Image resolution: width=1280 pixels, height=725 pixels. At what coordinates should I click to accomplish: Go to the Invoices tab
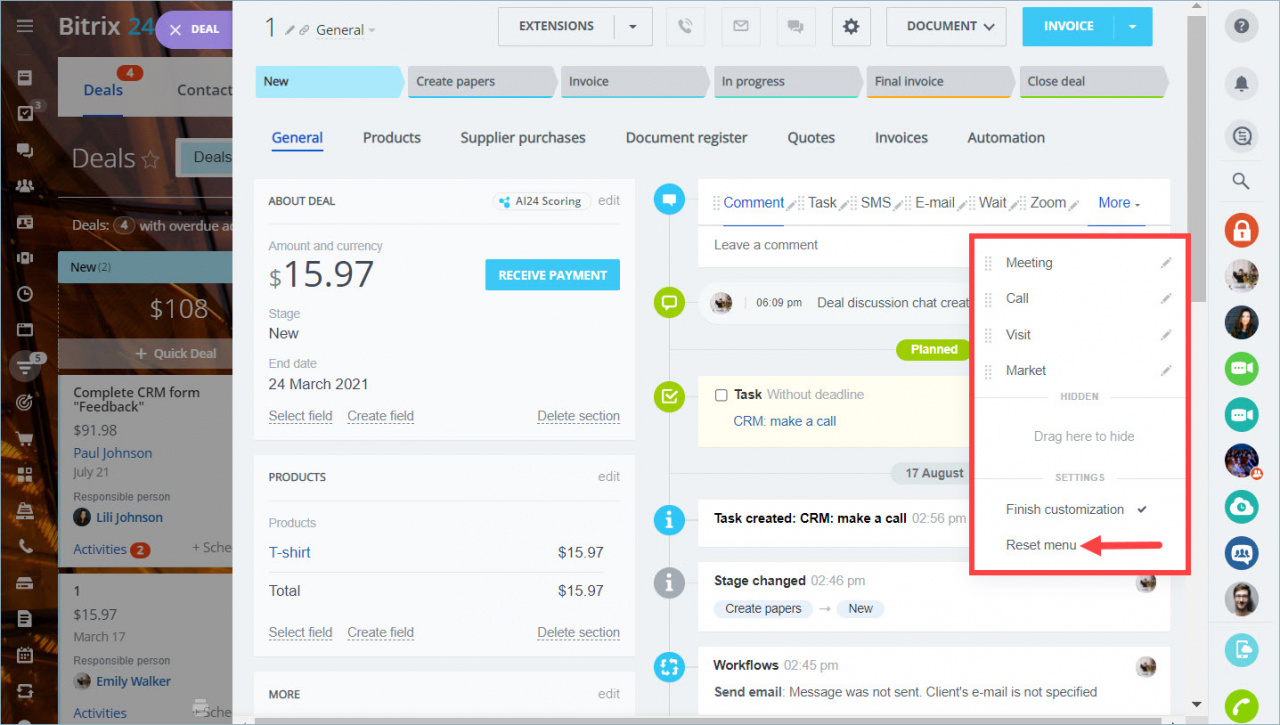tap(901, 138)
